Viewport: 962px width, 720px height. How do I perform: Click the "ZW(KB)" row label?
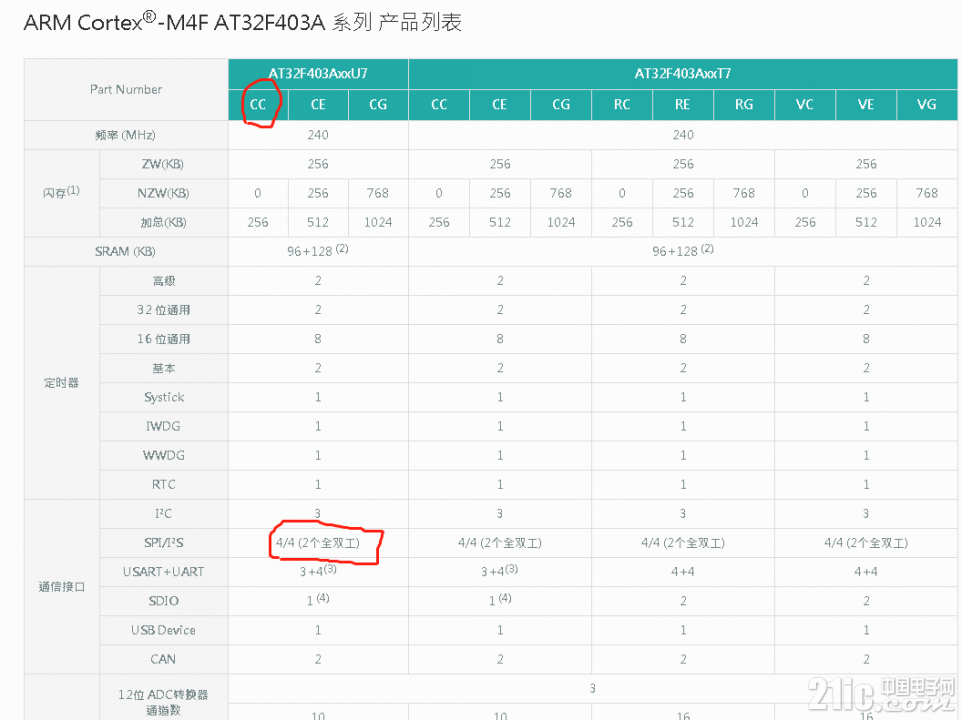click(x=163, y=164)
